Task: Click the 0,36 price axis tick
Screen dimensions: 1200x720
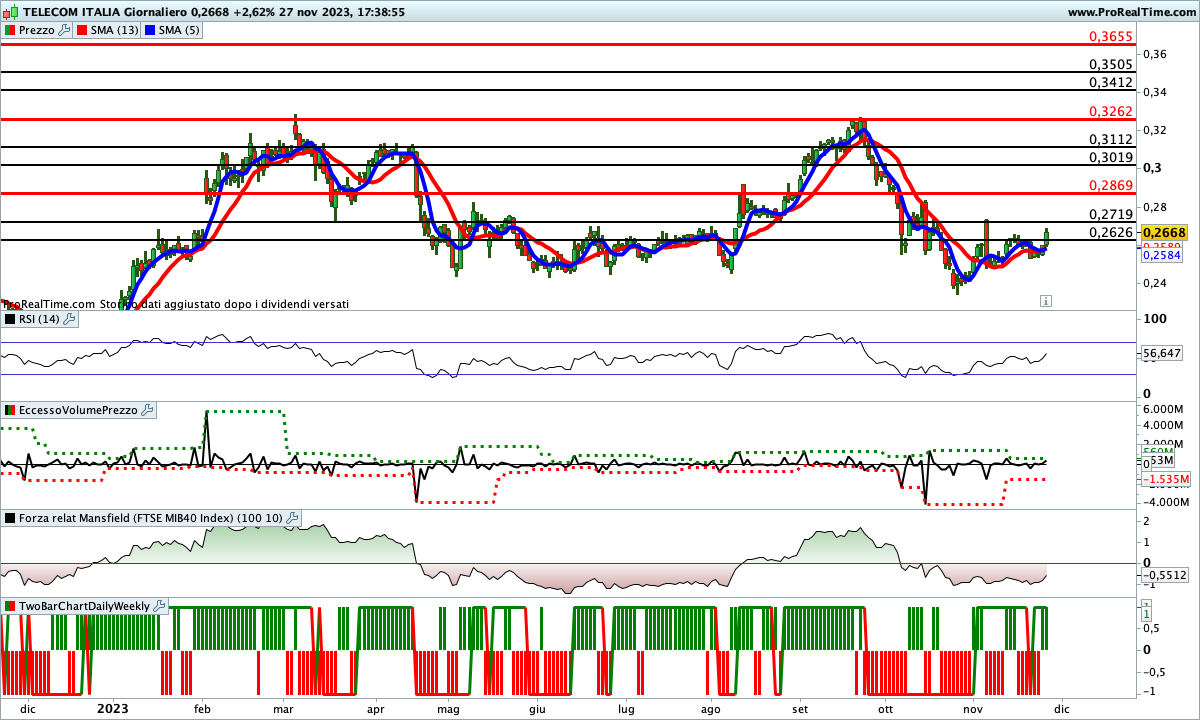Action: [1156, 54]
